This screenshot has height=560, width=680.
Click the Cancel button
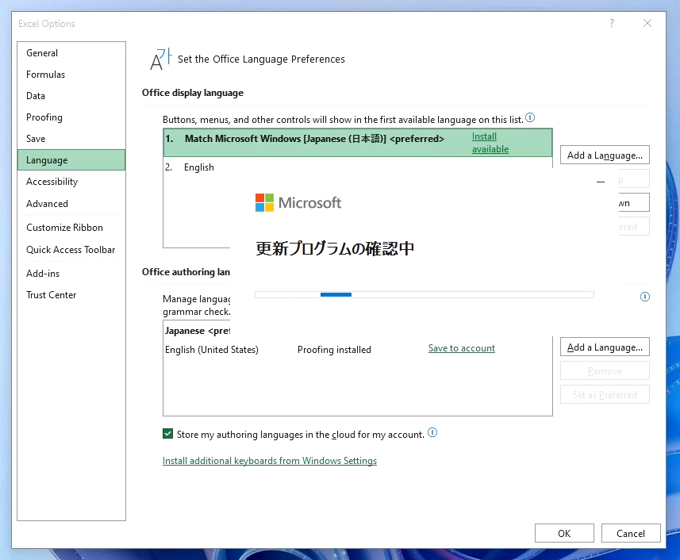pos(631,533)
